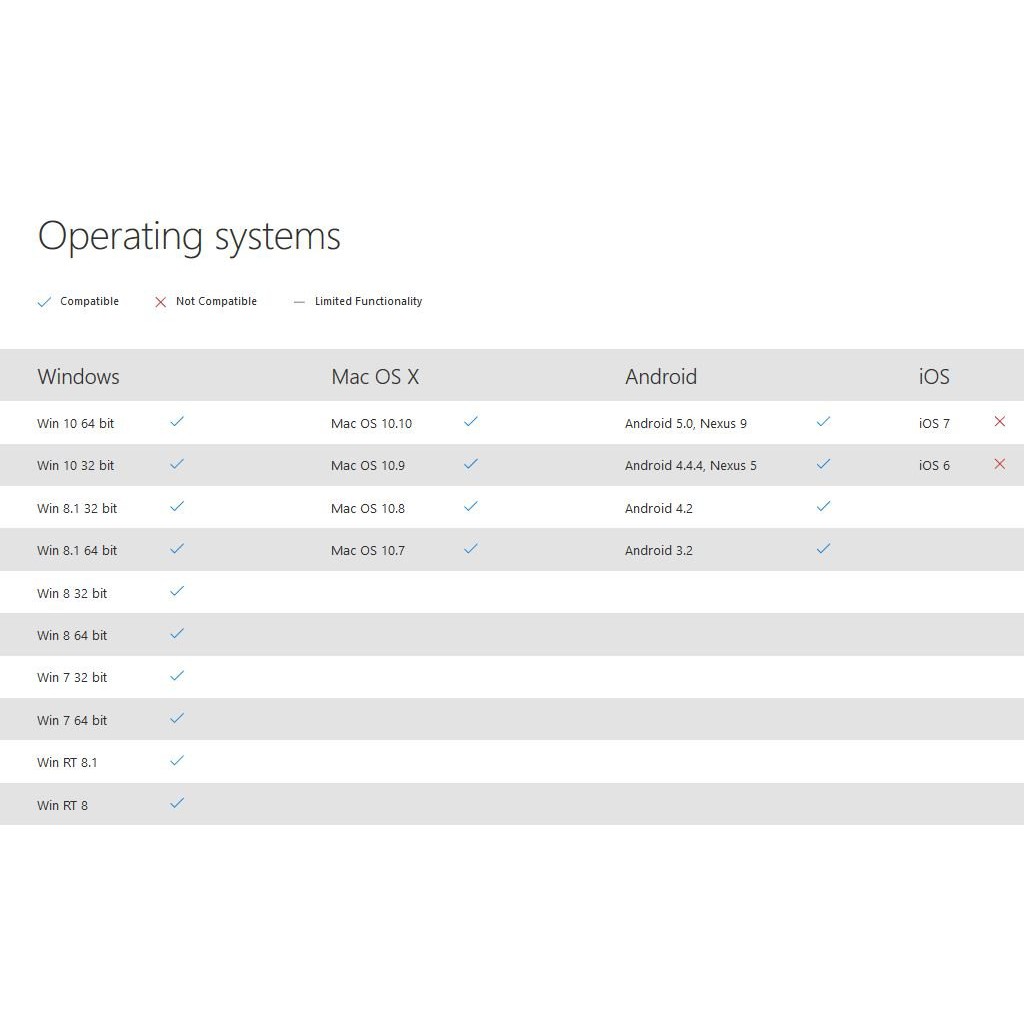Image resolution: width=1024 pixels, height=1024 pixels.
Task: Click the checkmark next to Win 10 64 bit
Action: [x=177, y=422]
